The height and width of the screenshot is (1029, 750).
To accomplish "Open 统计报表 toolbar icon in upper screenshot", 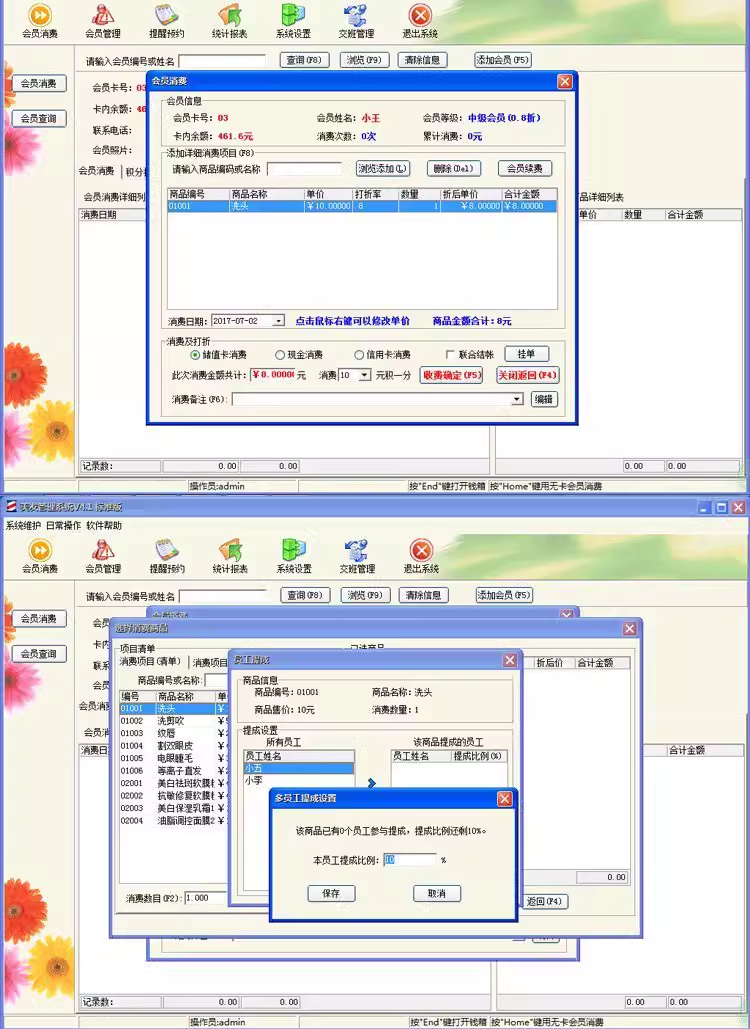I will pos(230,21).
